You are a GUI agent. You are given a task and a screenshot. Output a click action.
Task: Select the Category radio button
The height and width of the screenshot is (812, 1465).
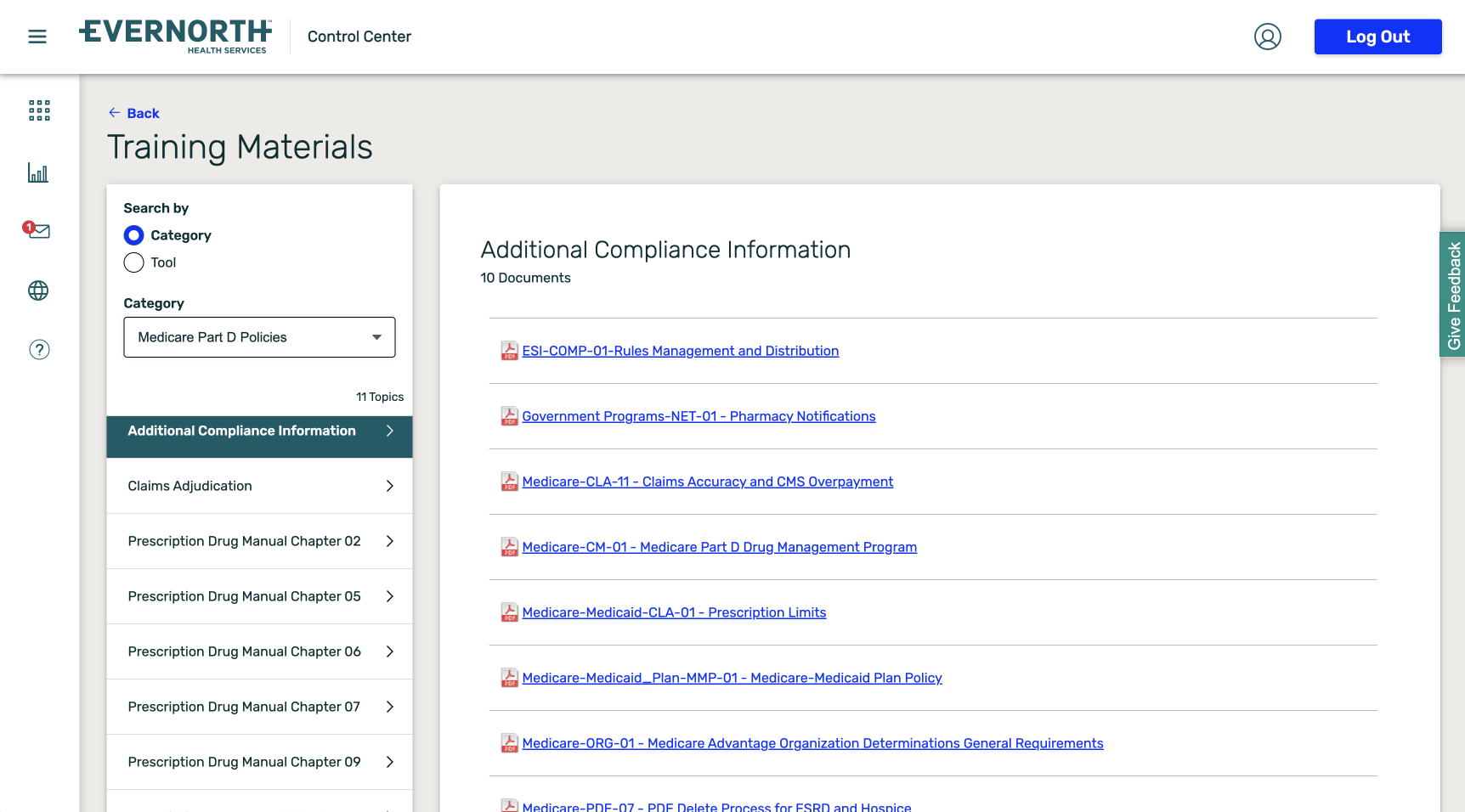pyautogui.click(x=133, y=235)
